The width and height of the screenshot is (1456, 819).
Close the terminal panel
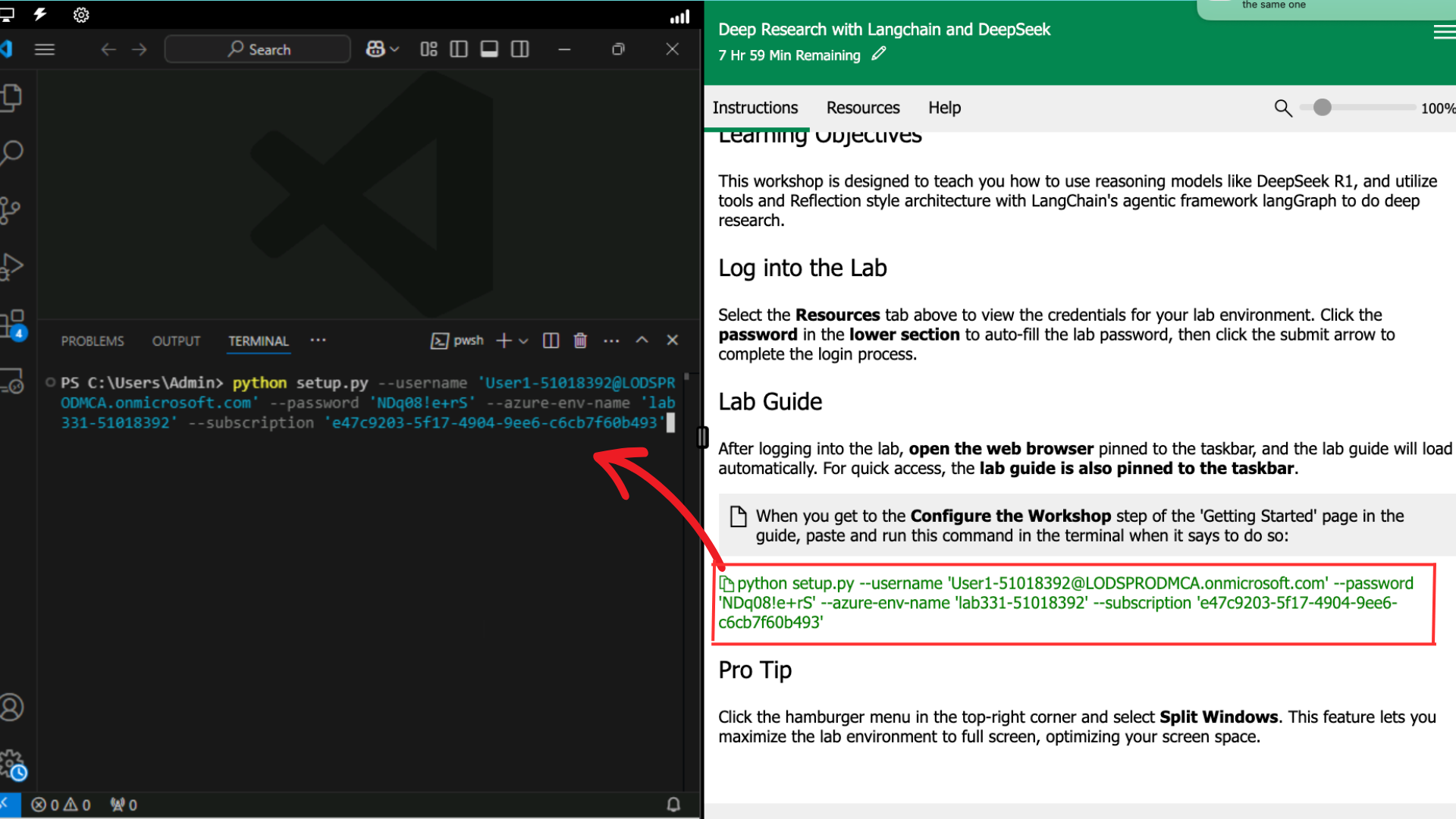[x=673, y=340]
